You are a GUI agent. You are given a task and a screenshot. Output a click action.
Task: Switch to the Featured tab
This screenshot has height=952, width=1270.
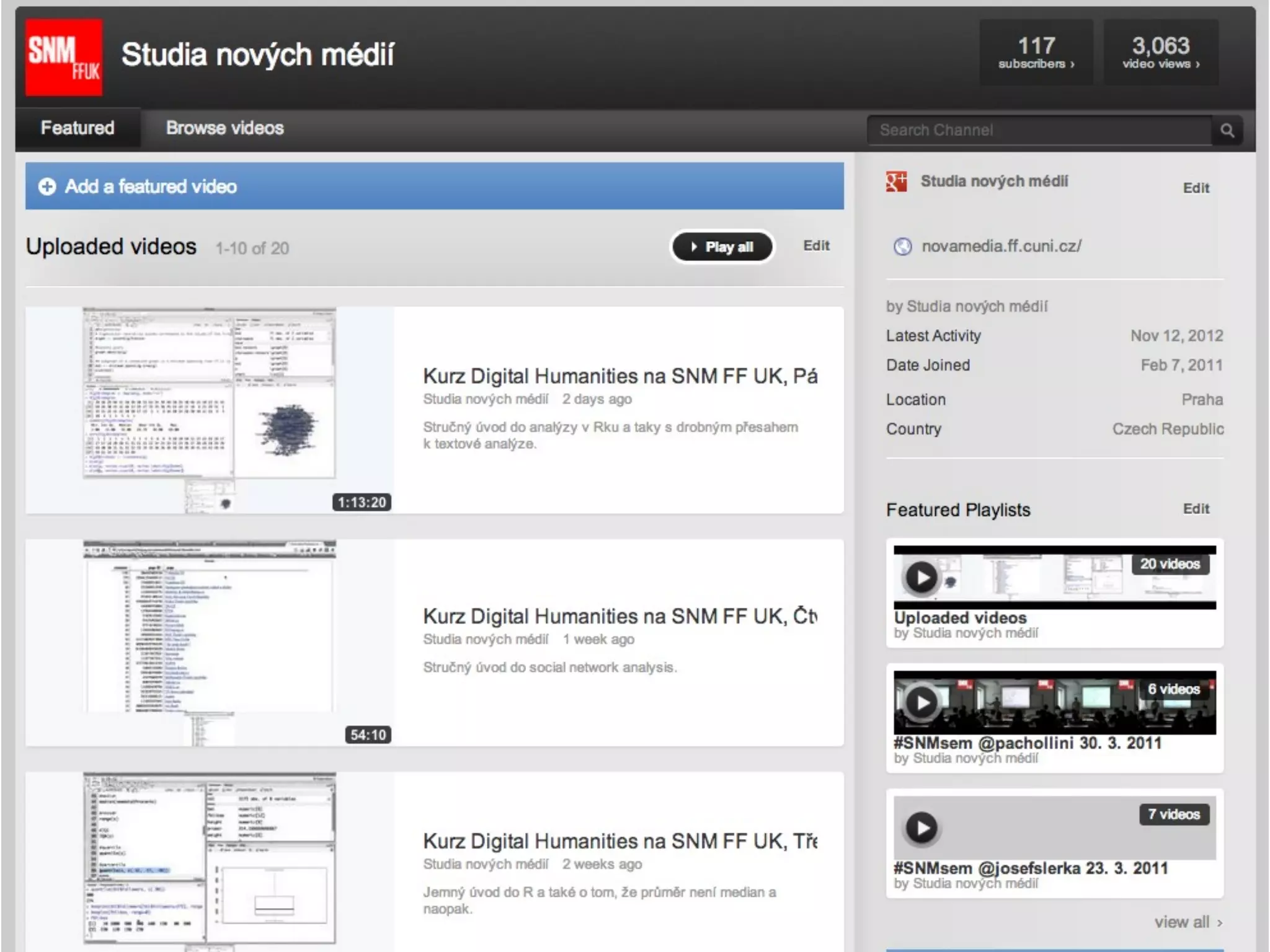(78, 128)
